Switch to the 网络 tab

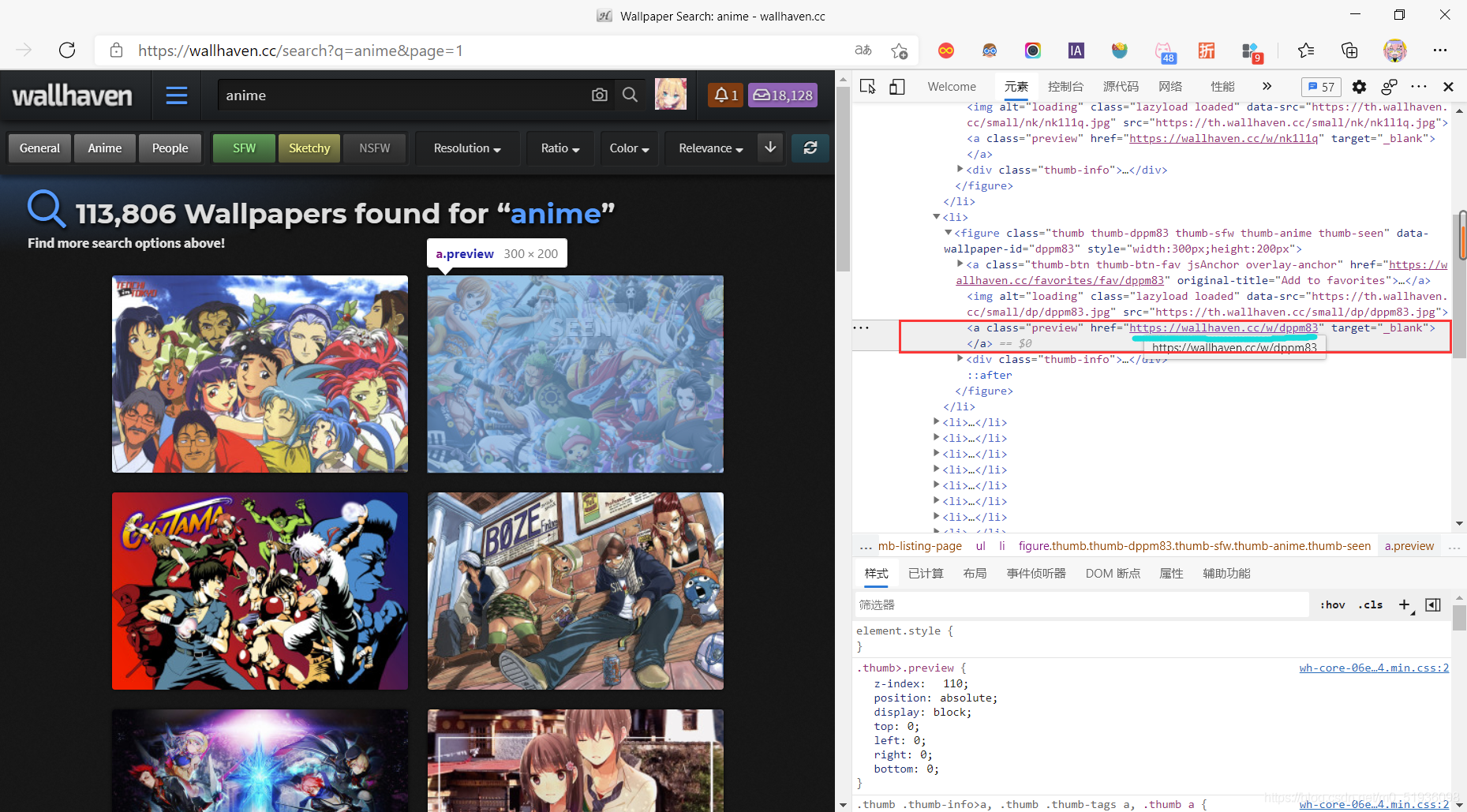coord(1170,87)
